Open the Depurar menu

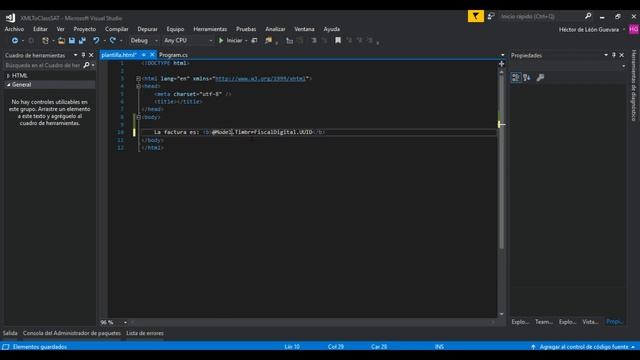click(x=147, y=29)
